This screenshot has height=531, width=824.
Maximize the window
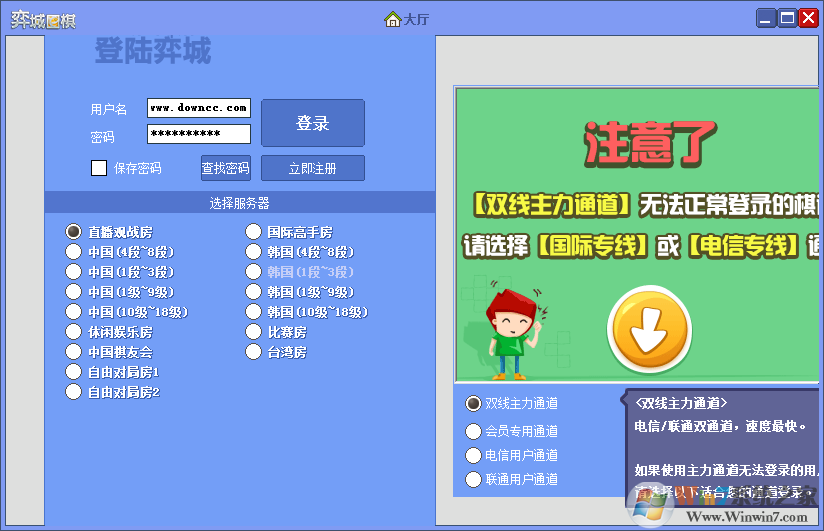pos(787,18)
